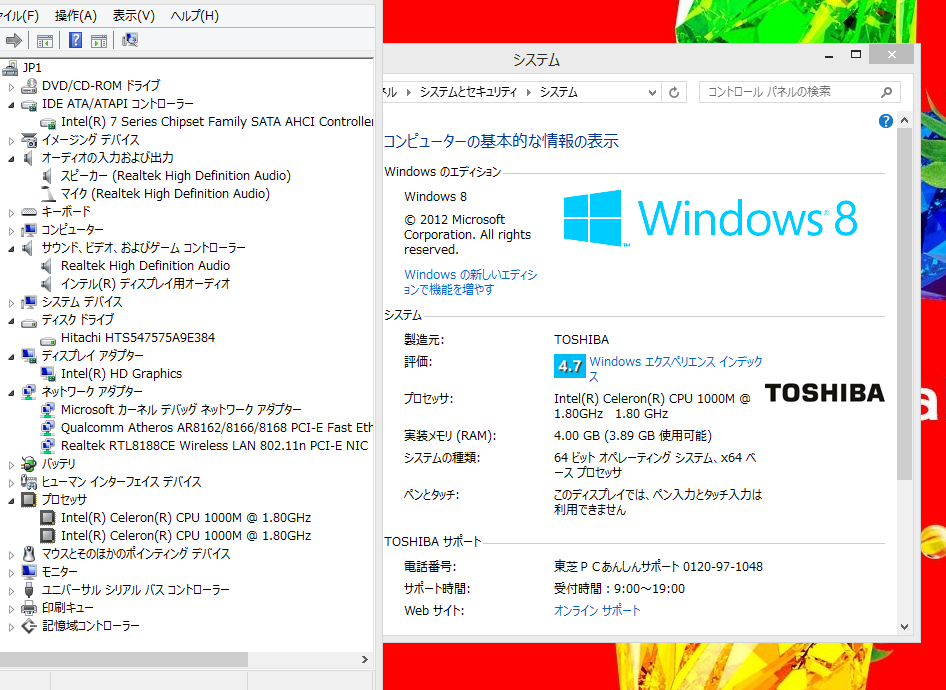
Task: Click the TOSHIBA logo in System window
Action: 825,393
